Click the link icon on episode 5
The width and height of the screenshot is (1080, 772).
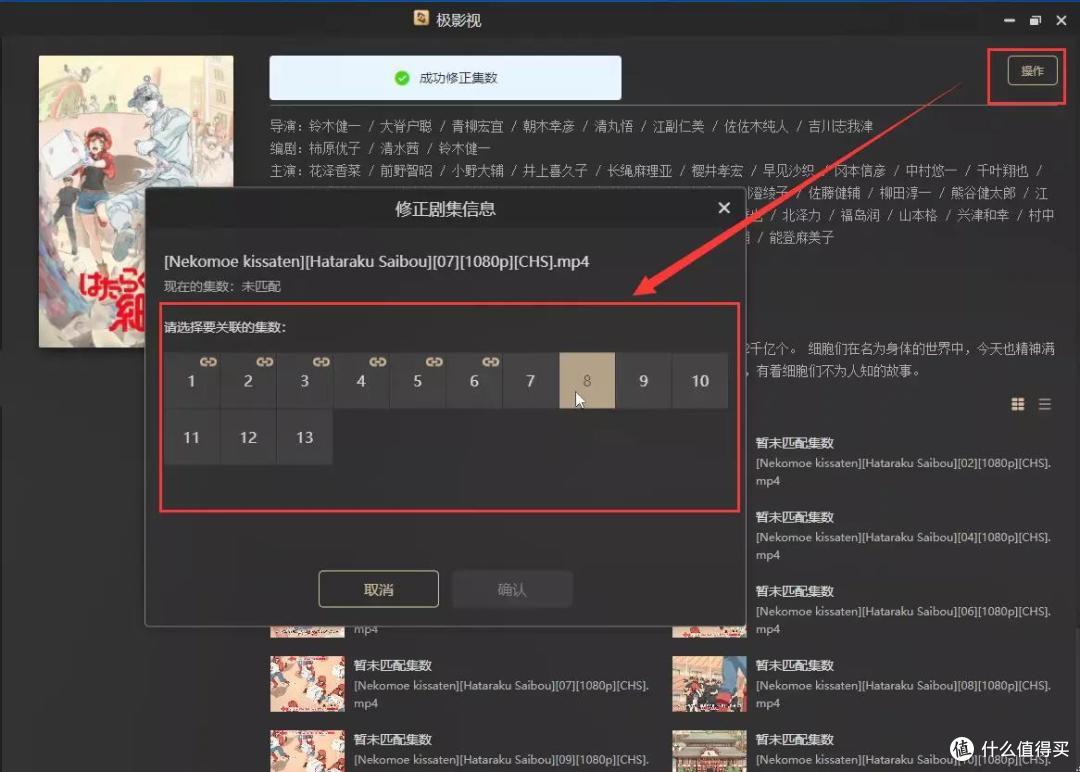pyautogui.click(x=435, y=362)
